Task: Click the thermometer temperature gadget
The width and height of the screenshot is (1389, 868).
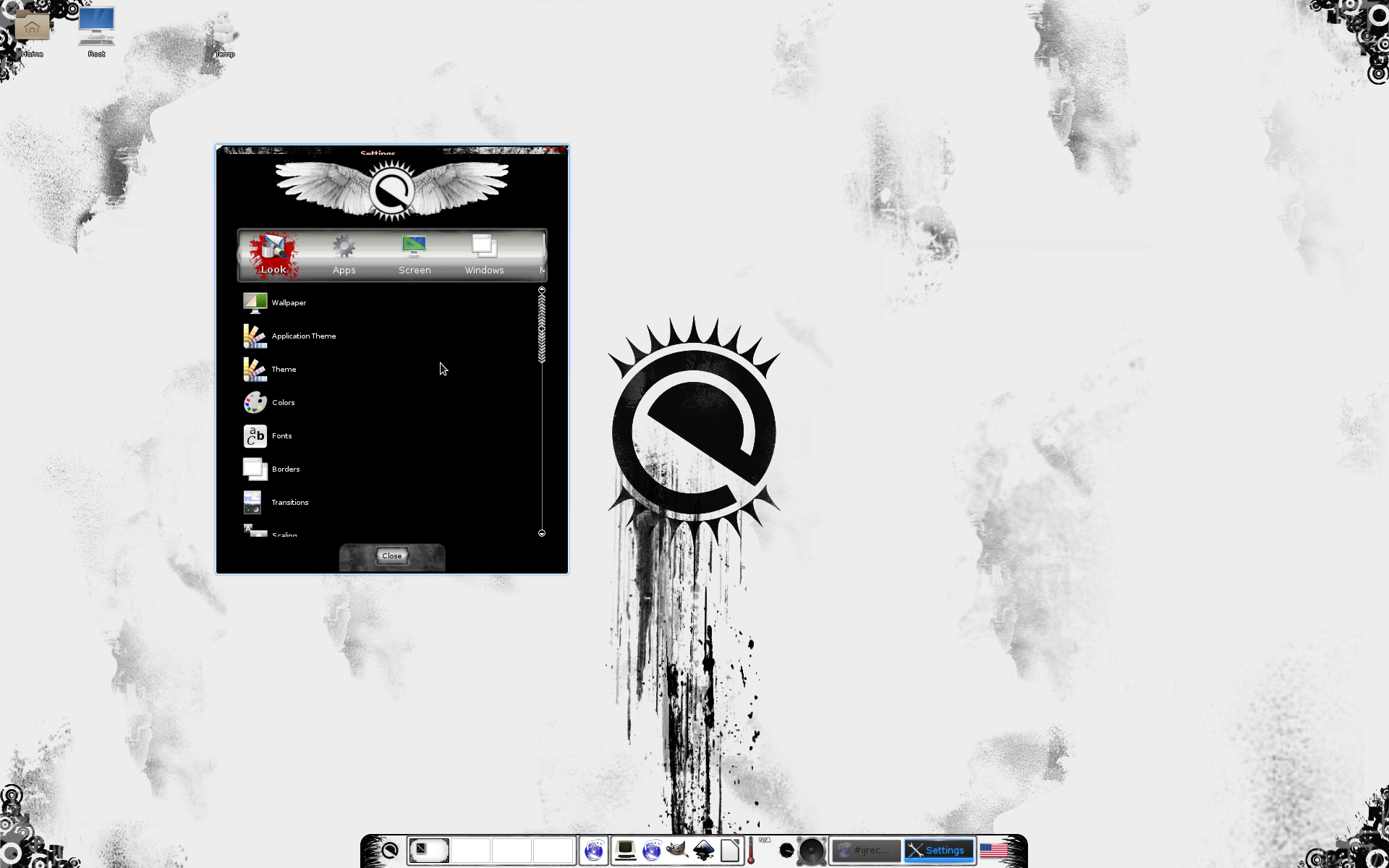Action: [x=752, y=850]
